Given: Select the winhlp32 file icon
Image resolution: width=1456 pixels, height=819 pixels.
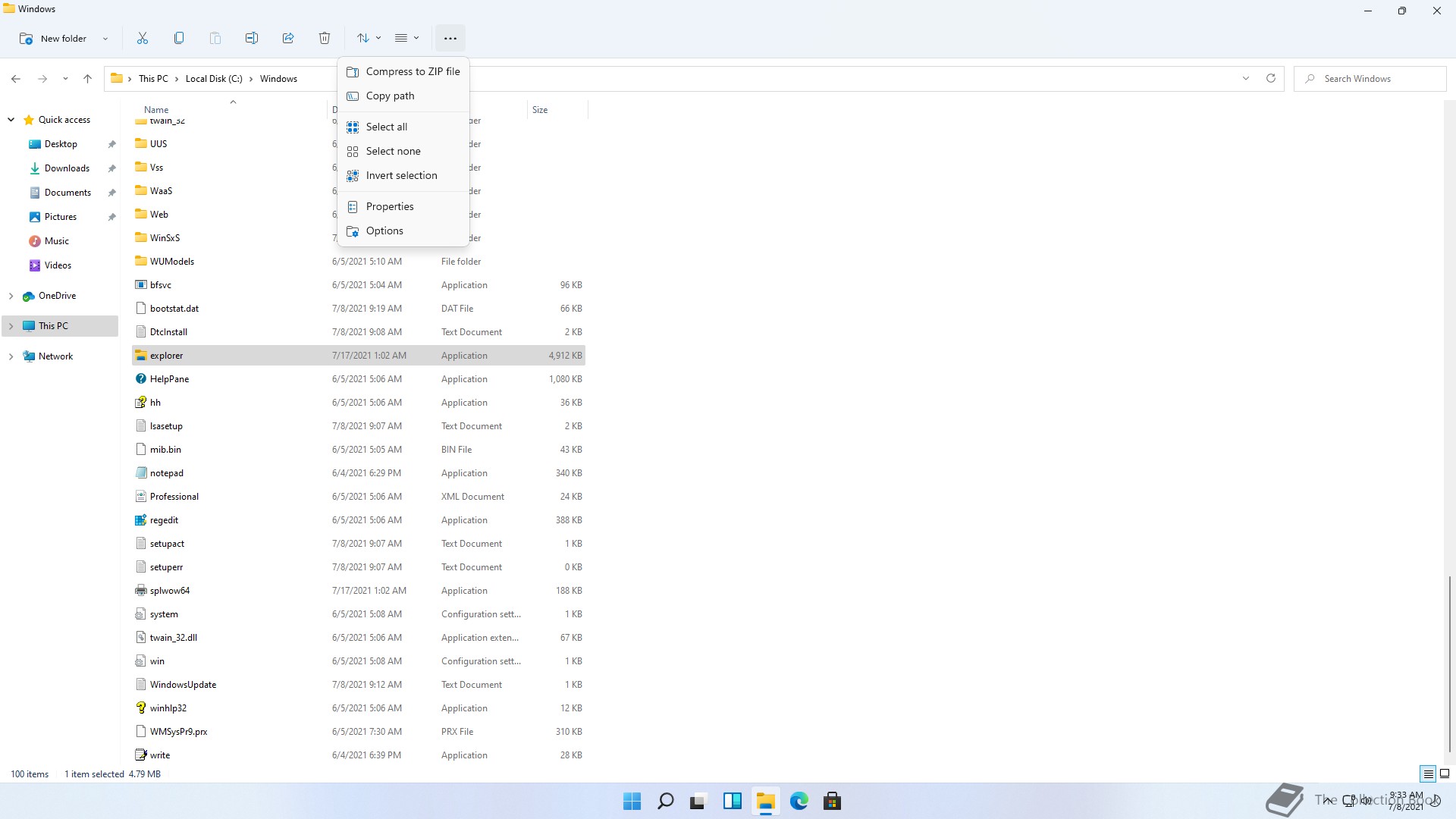Looking at the screenshot, I should click(x=141, y=708).
